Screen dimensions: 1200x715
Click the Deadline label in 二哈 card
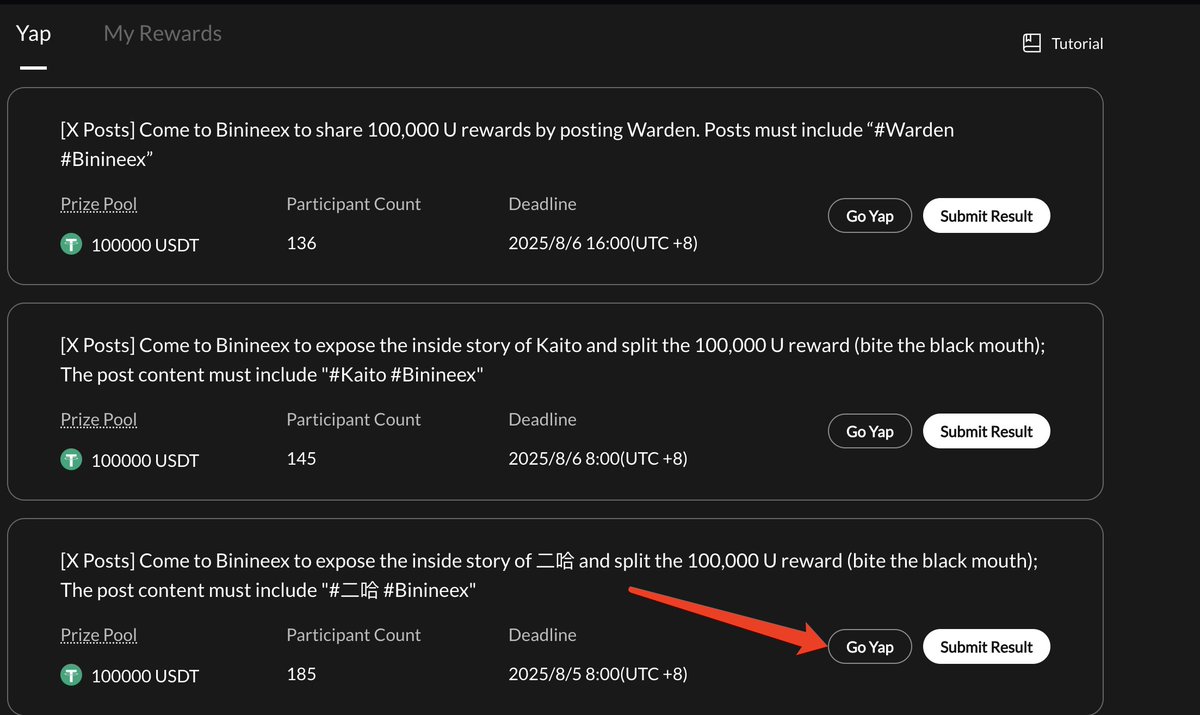click(542, 635)
